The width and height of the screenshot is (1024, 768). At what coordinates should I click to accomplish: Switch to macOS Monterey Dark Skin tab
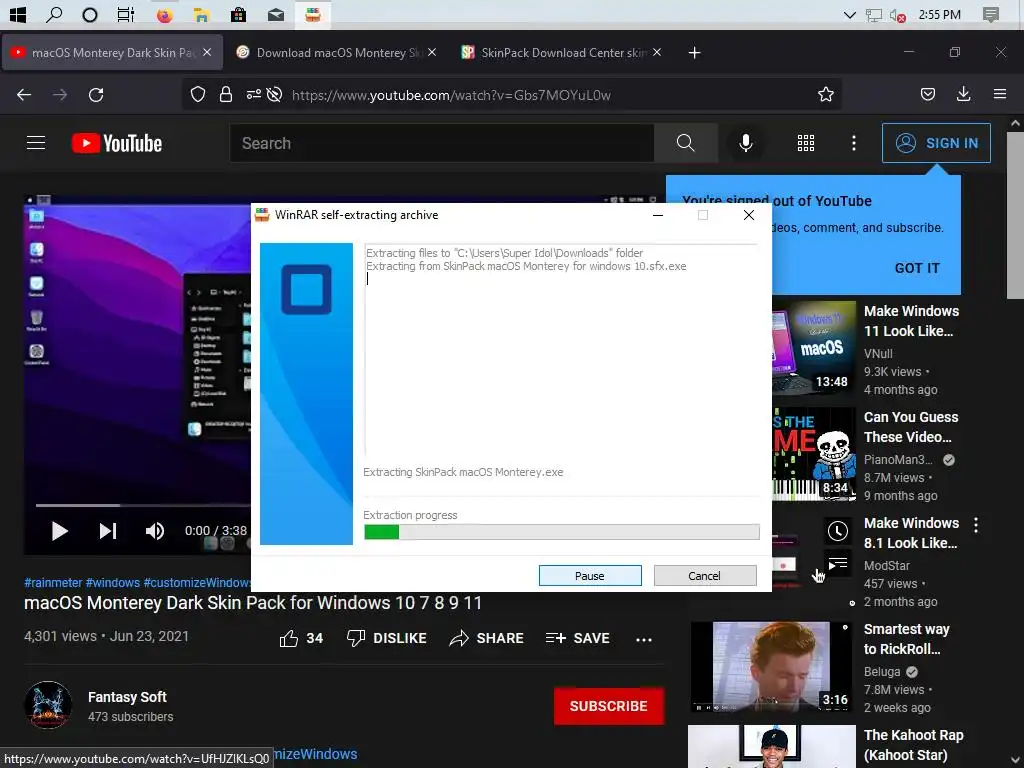coord(112,52)
